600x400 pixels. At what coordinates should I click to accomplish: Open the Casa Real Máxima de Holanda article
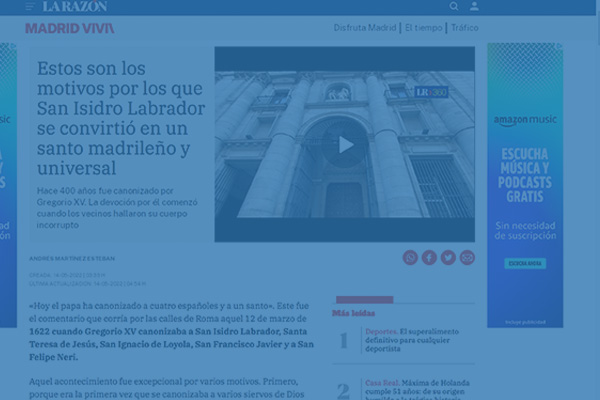[417, 390]
